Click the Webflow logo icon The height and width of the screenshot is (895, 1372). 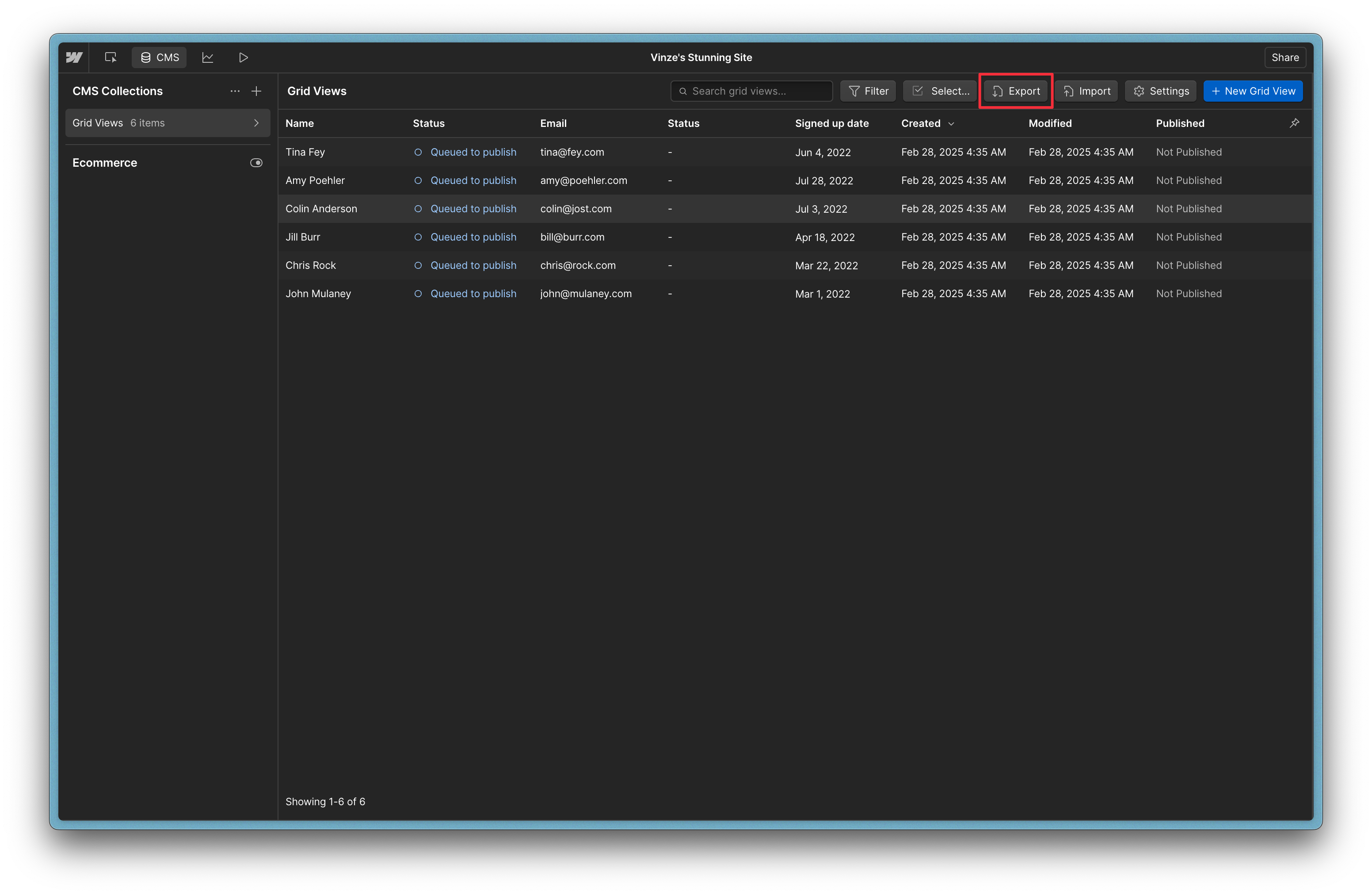(x=74, y=57)
